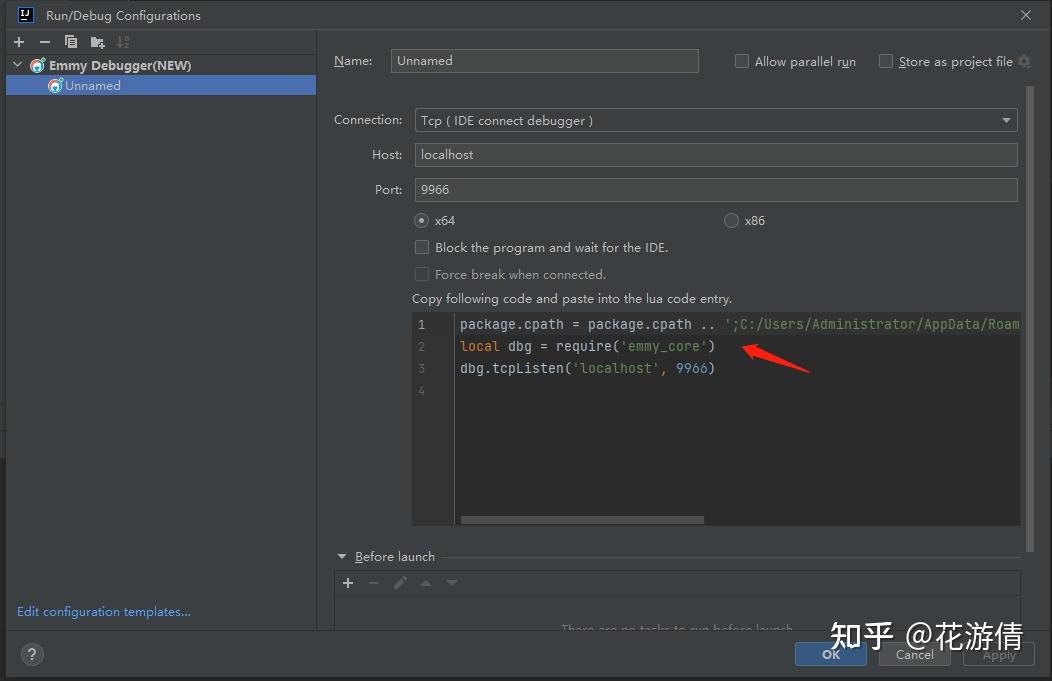
Task: Click the package.cpath code line
Action: pyautogui.click(x=739, y=324)
